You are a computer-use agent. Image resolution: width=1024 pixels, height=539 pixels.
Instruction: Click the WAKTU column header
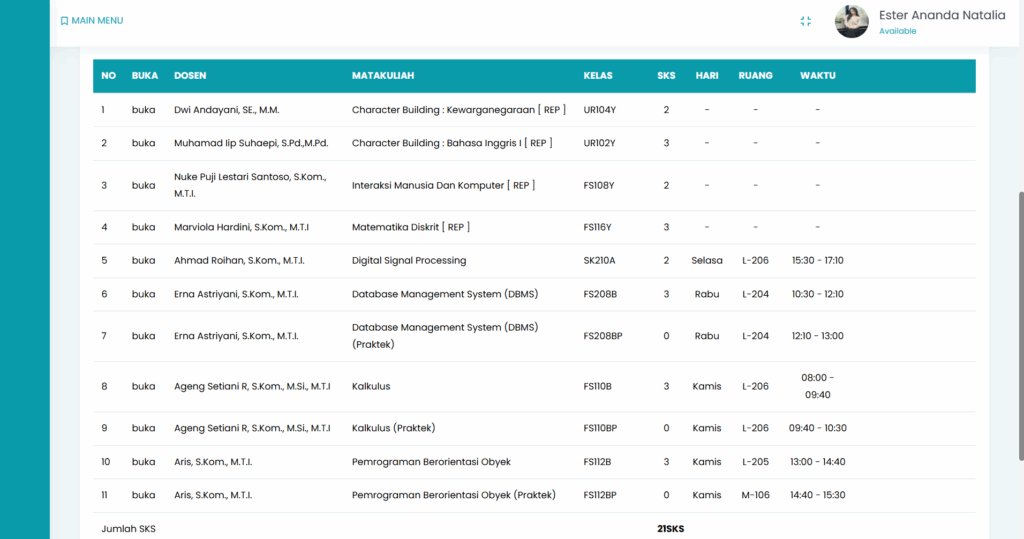[818, 76]
